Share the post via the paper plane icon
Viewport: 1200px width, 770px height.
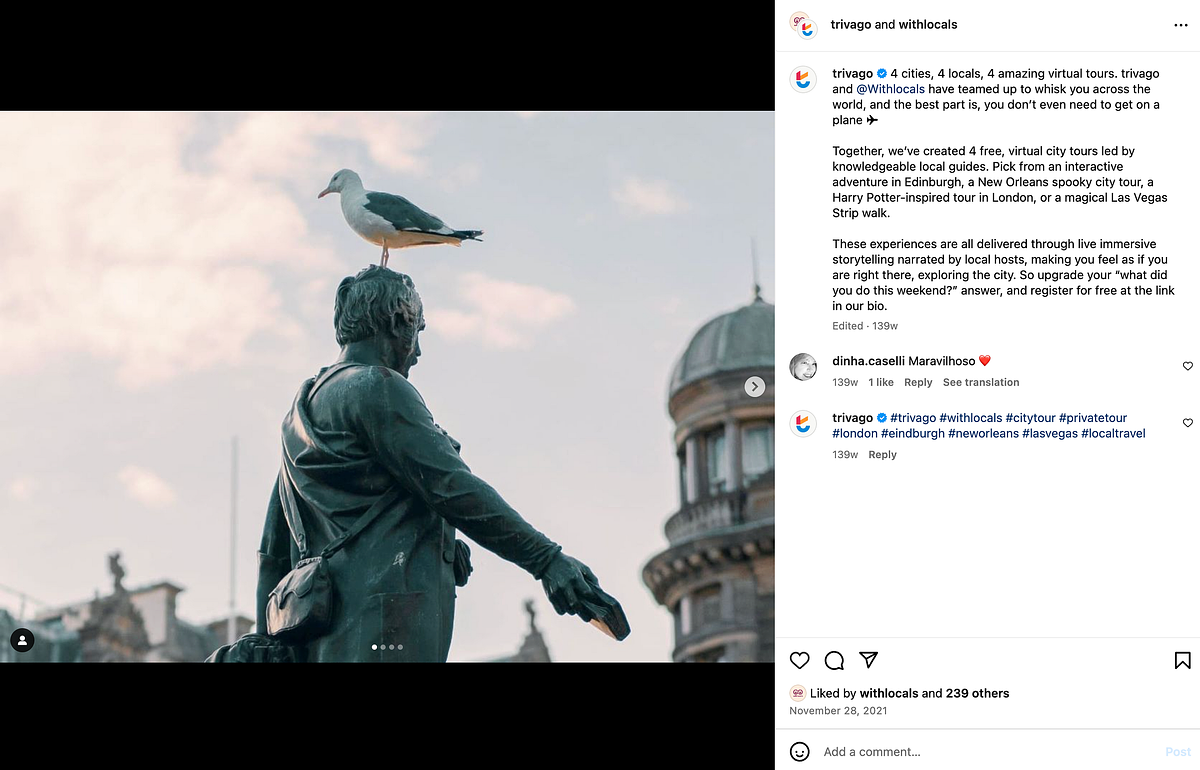[869, 660]
